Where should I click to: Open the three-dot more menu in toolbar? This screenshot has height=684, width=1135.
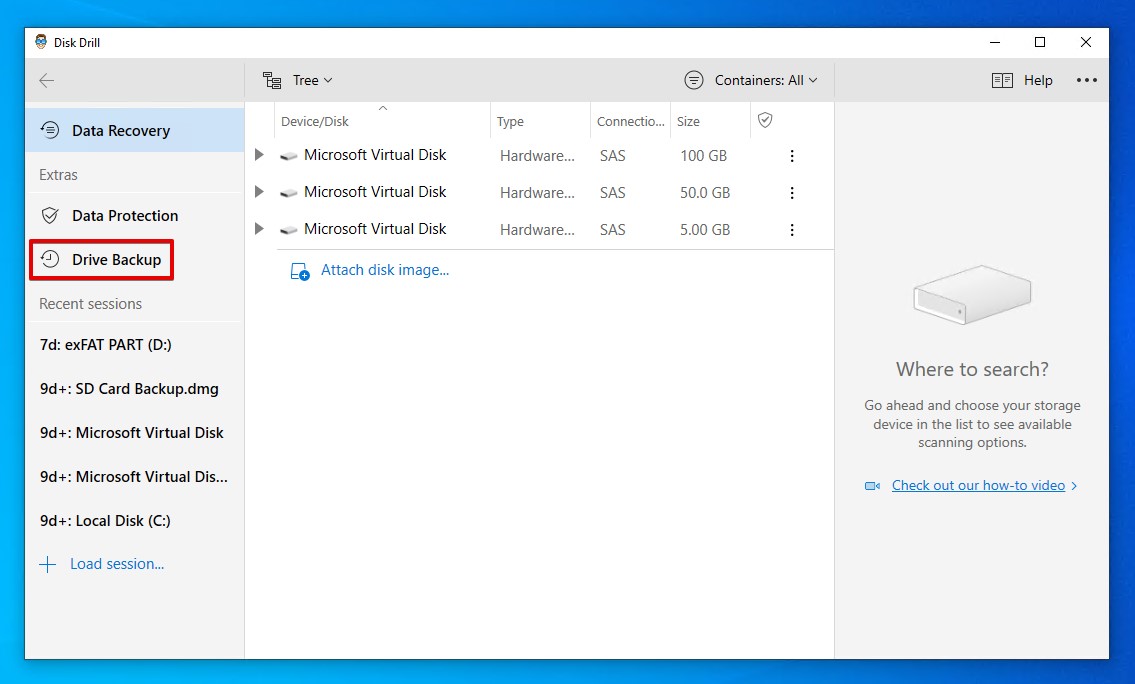[x=1087, y=80]
